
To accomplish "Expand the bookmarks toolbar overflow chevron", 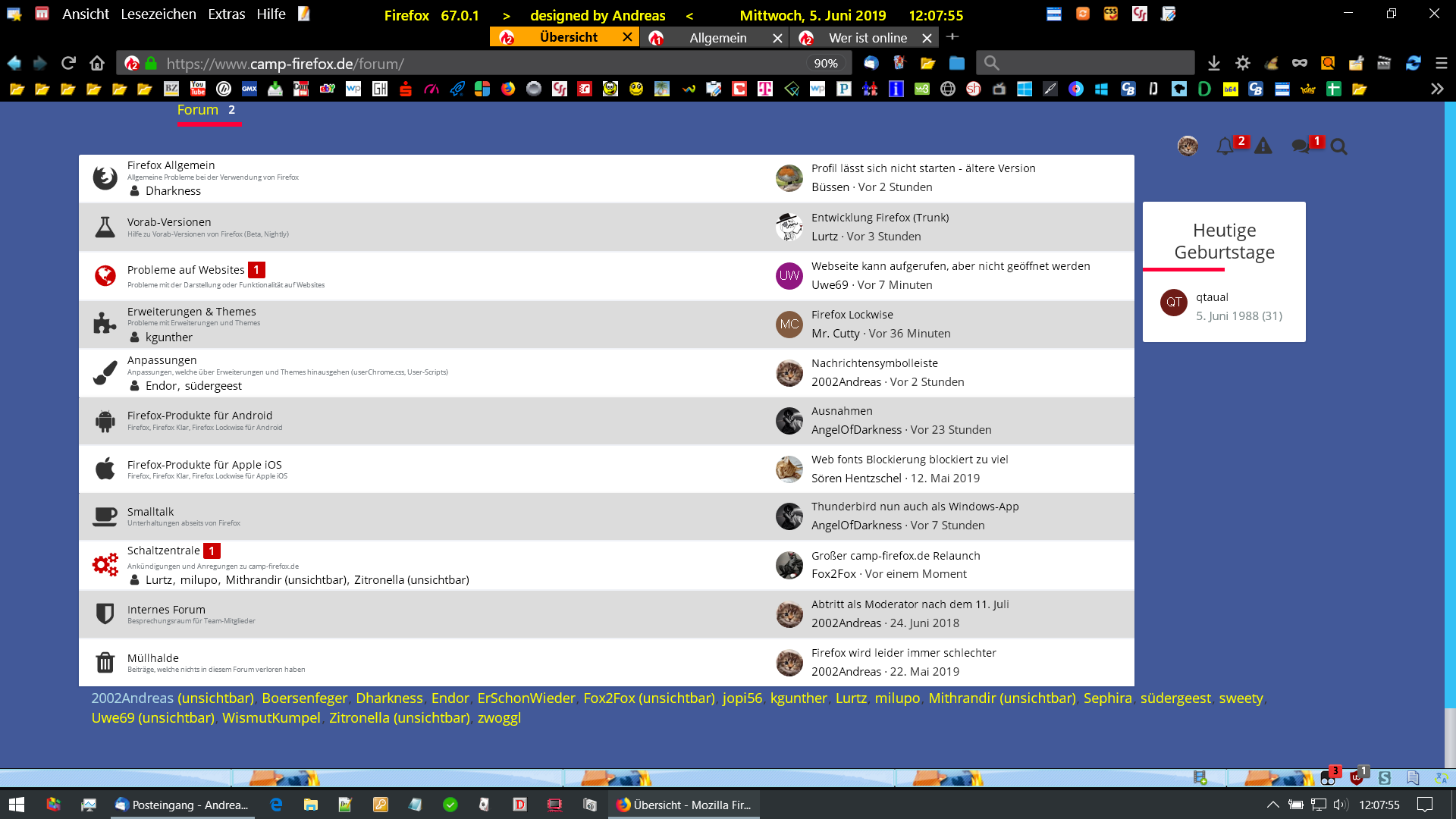I will tap(1436, 89).
